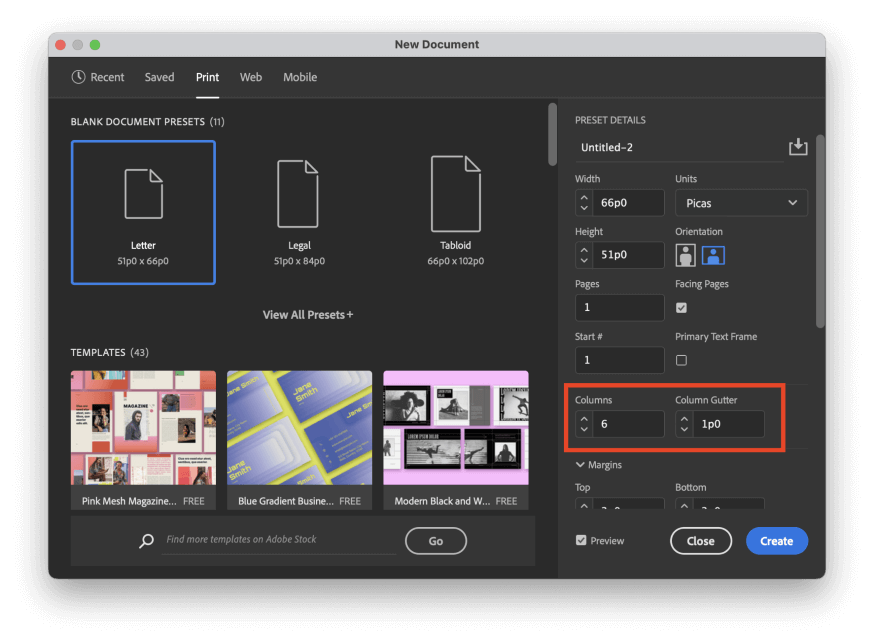Collapse the Margins section

[x=599, y=465]
